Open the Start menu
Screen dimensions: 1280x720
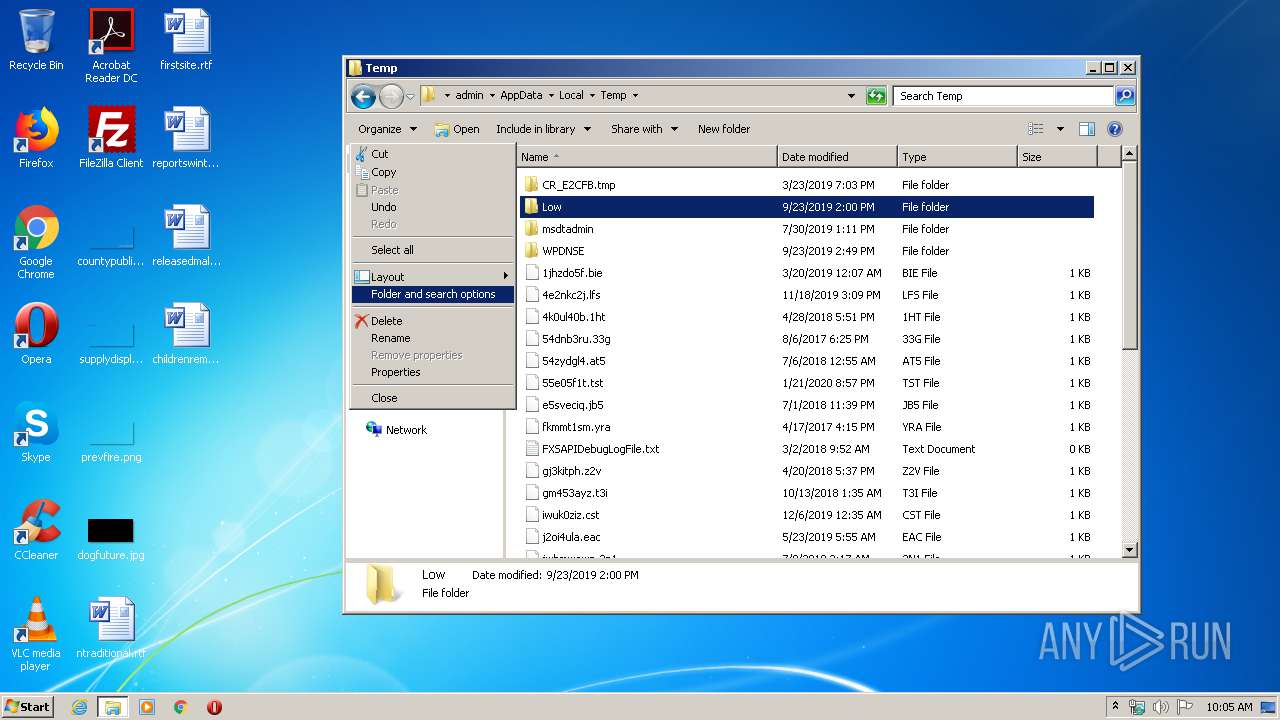pyautogui.click(x=28, y=707)
